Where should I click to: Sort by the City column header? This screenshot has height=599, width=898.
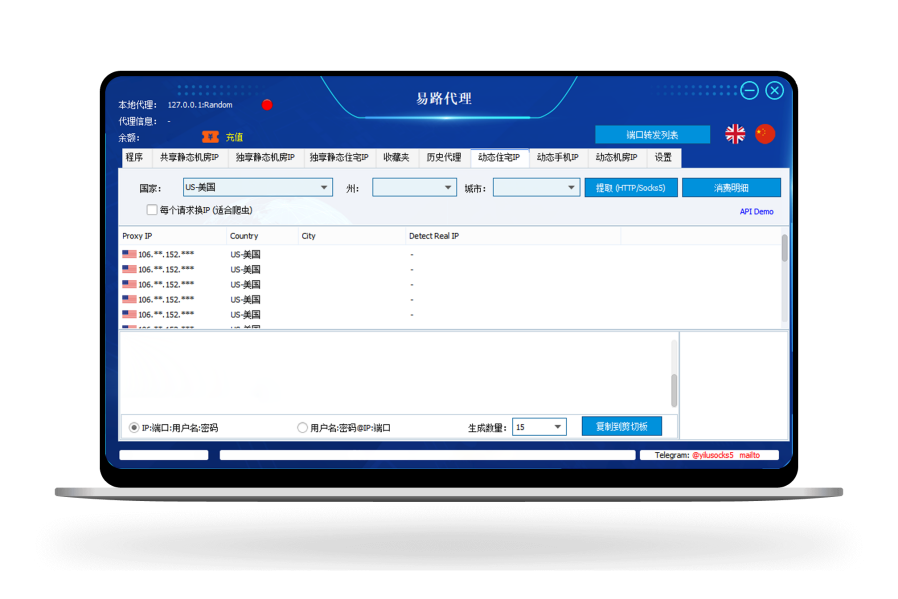coord(352,236)
